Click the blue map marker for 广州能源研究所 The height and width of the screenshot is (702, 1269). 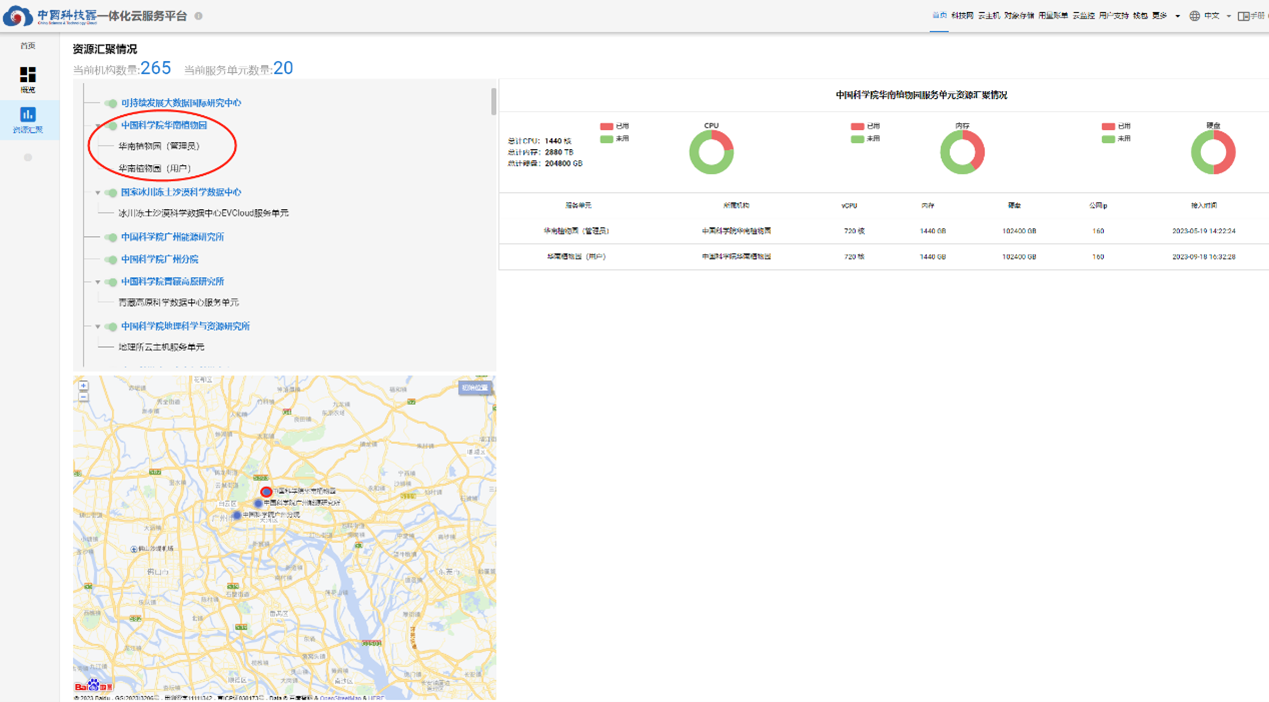point(258,503)
